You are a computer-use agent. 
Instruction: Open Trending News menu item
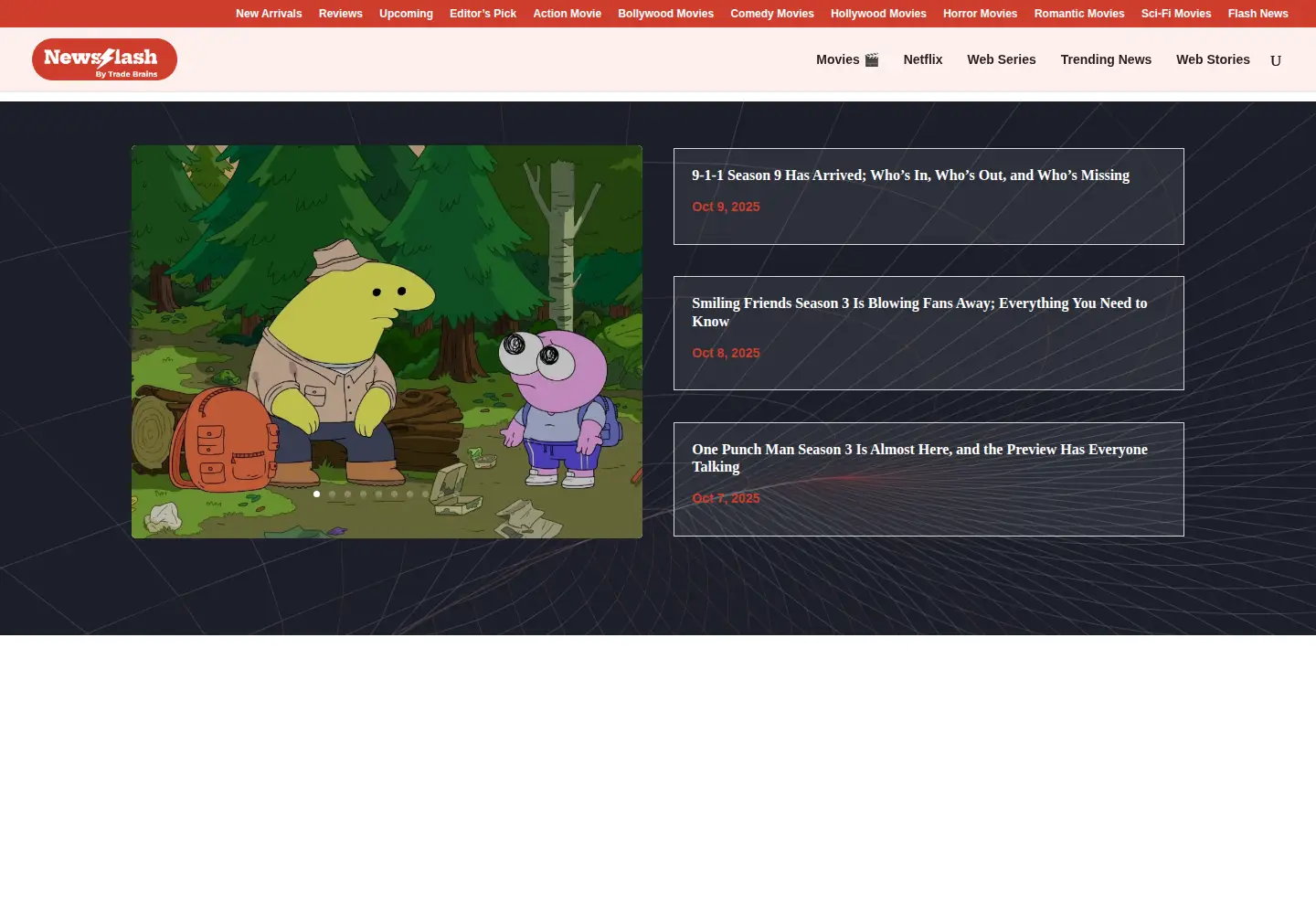[1106, 59]
